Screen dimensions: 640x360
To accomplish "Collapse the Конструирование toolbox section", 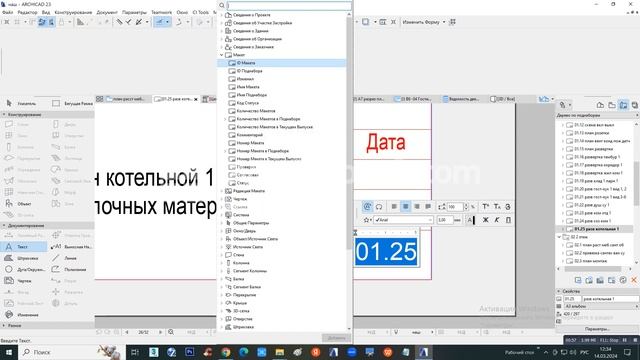I will pyautogui.click(x=4, y=115).
